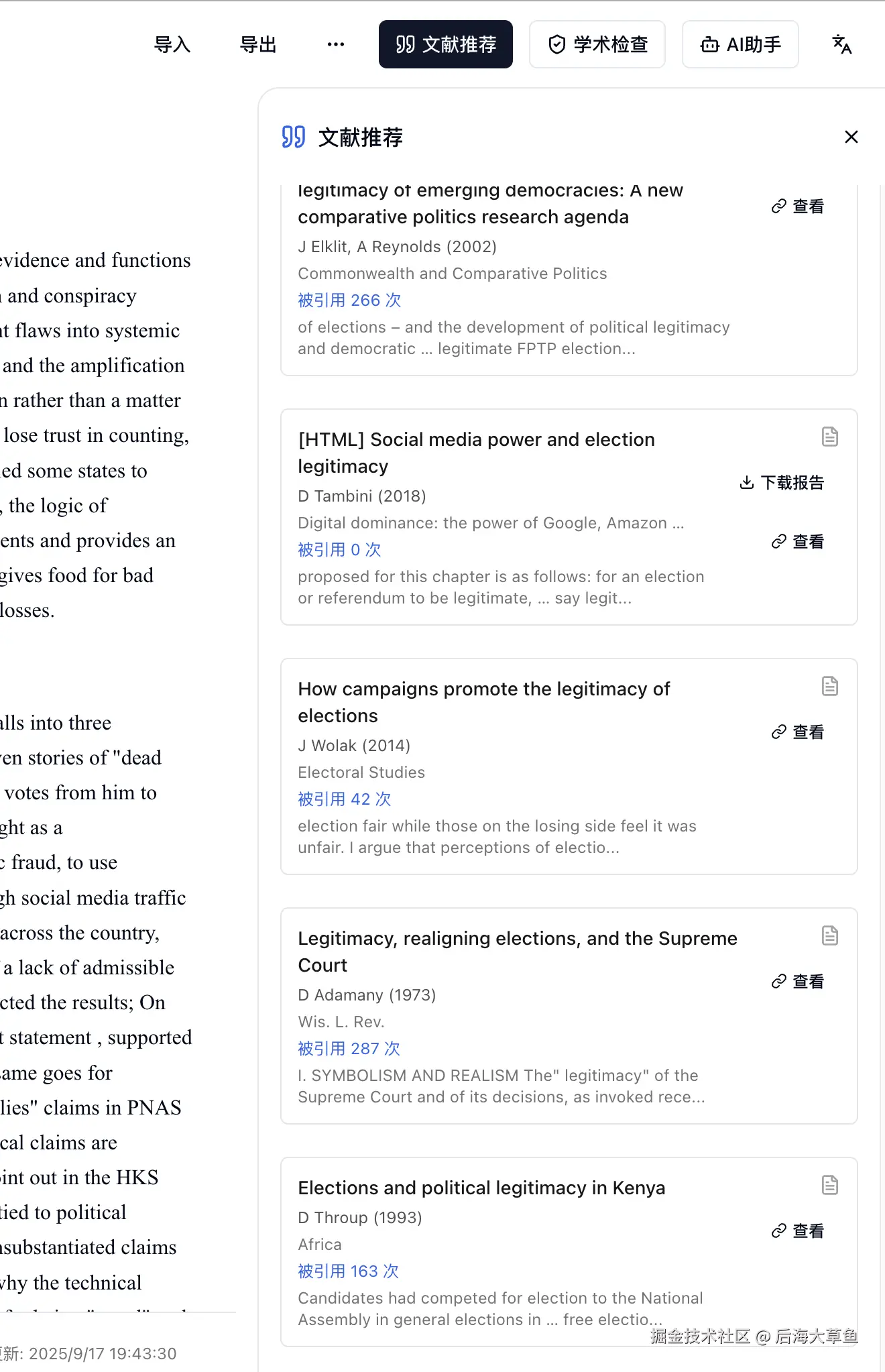The width and height of the screenshot is (885, 1372).
Task: Open the three-dots more menu
Action: pyautogui.click(x=335, y=44)
